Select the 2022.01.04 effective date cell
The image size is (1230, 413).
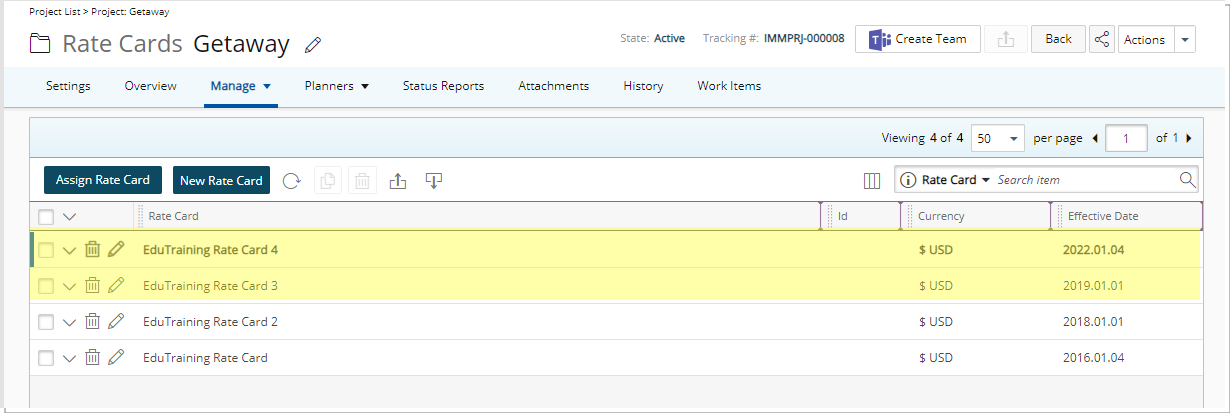click(x=1093, y=250)
